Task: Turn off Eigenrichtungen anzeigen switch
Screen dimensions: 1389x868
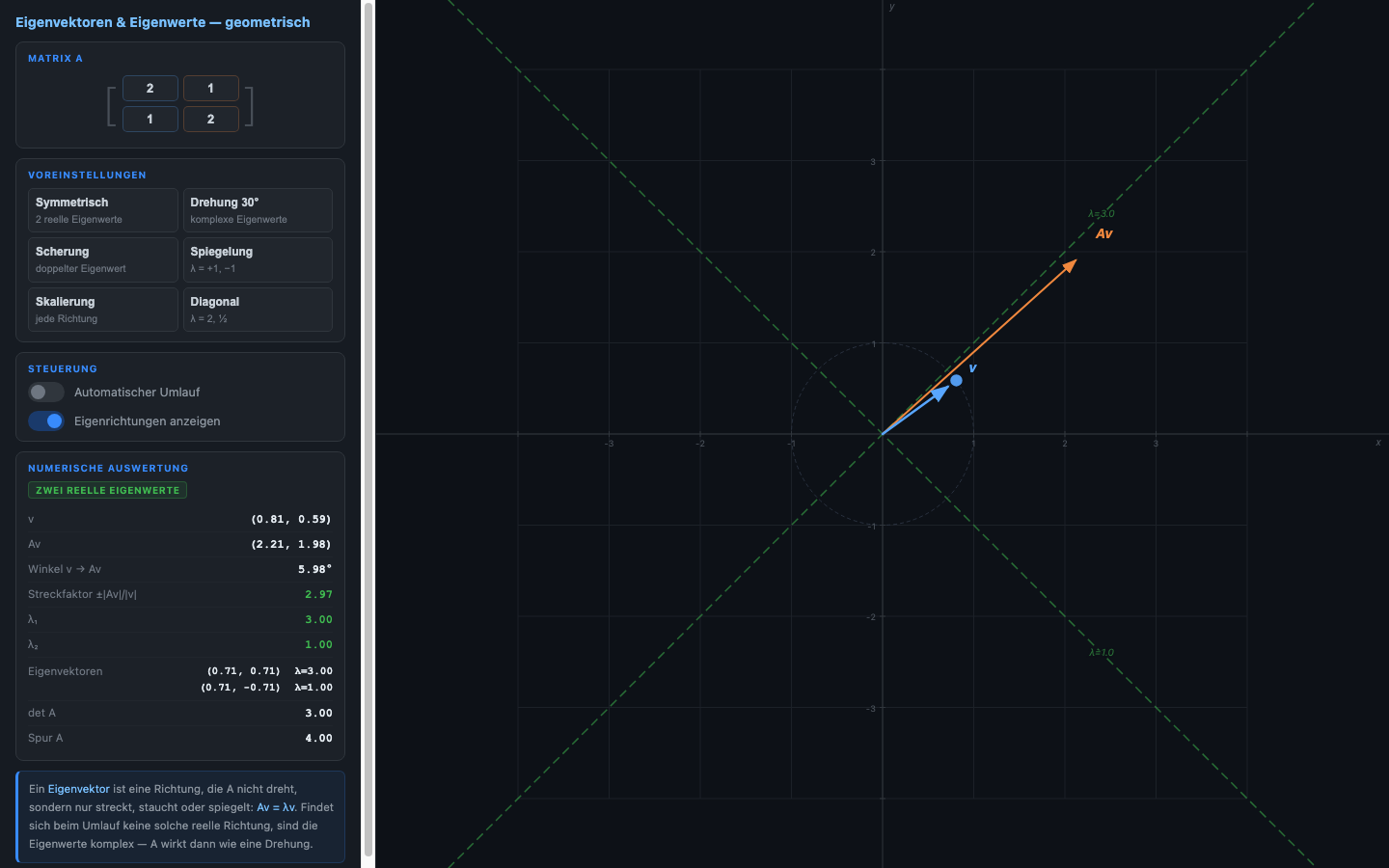Action: [x=46, y=421]
